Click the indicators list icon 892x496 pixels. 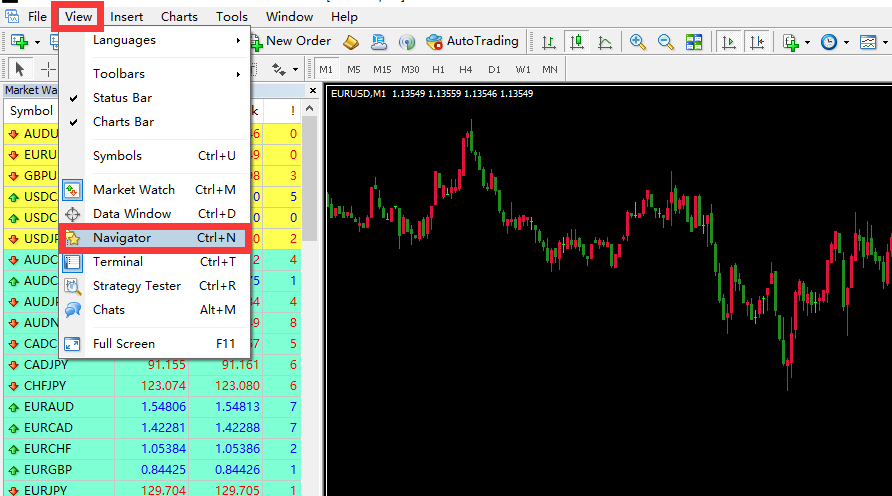[791, 42]
